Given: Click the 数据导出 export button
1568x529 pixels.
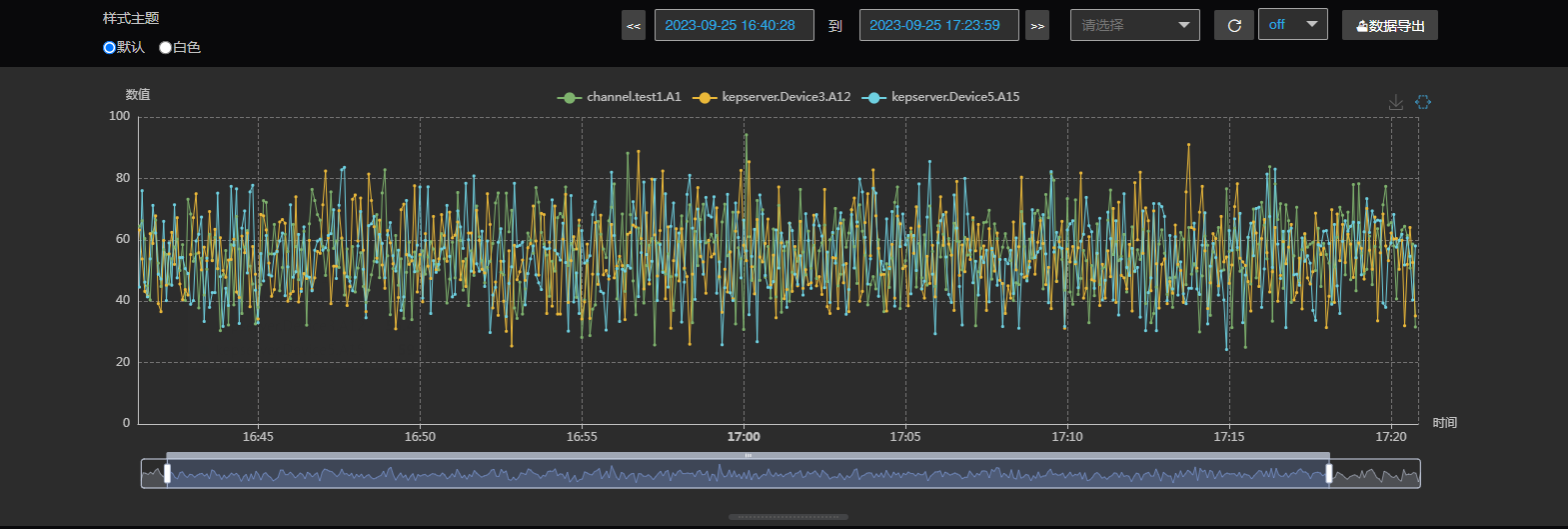Looking at the screenshot, I should (1390, 26).
